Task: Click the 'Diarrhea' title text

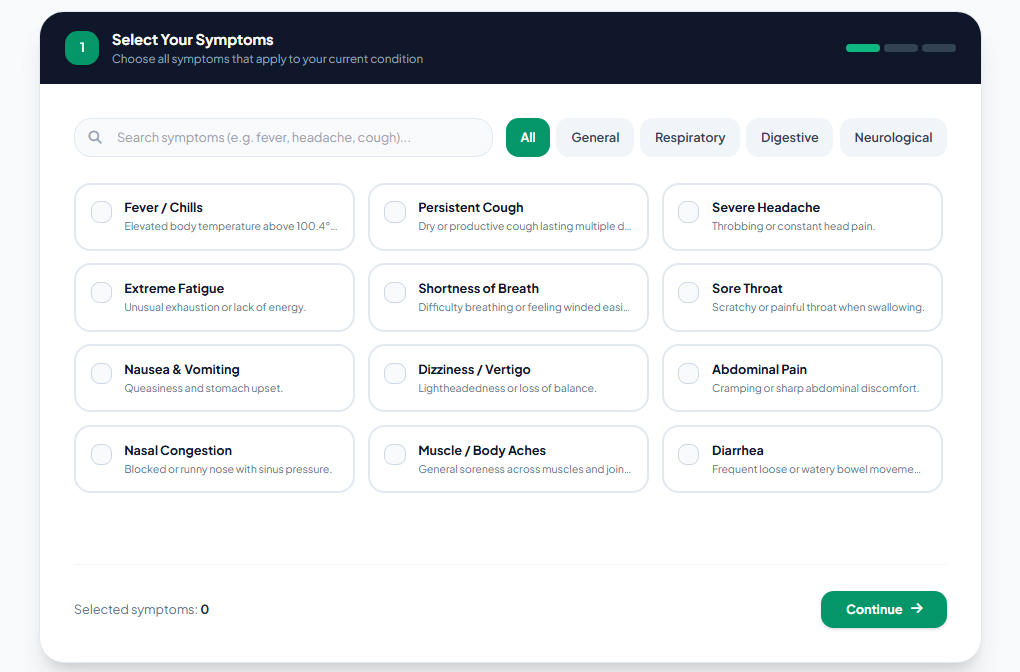Action: pos(738,450)
